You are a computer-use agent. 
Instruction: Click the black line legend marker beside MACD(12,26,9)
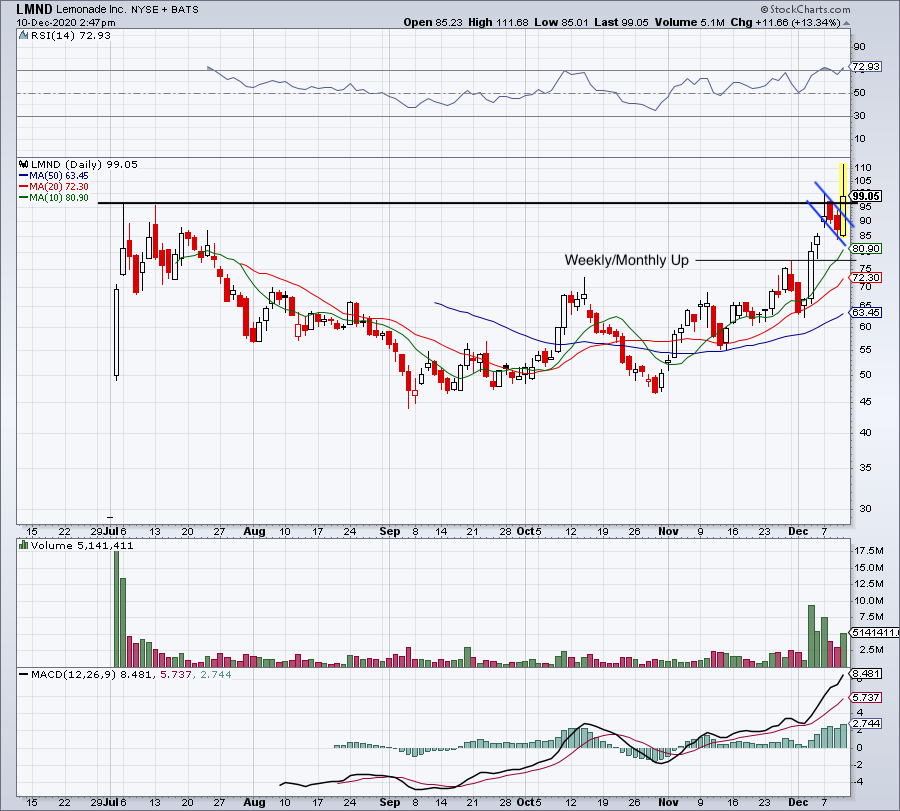pos(24,674)
